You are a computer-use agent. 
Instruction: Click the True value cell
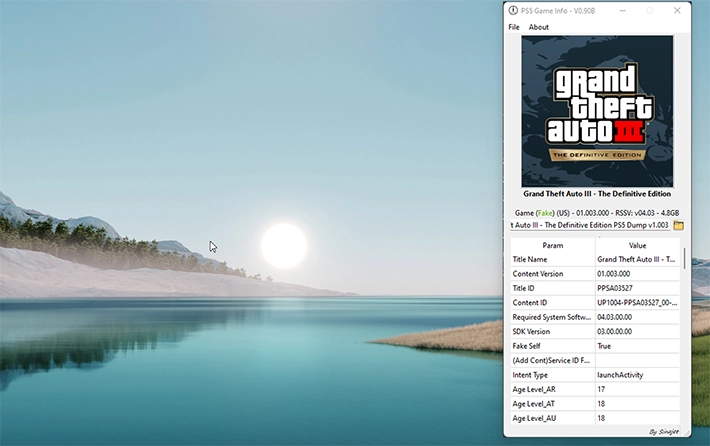coord(637,346)
